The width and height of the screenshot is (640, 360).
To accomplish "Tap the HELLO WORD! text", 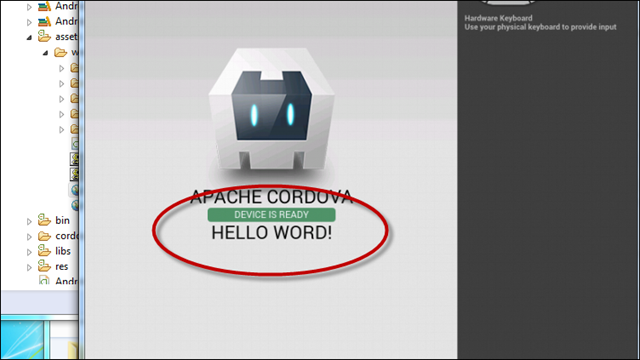I will [271, 233].
